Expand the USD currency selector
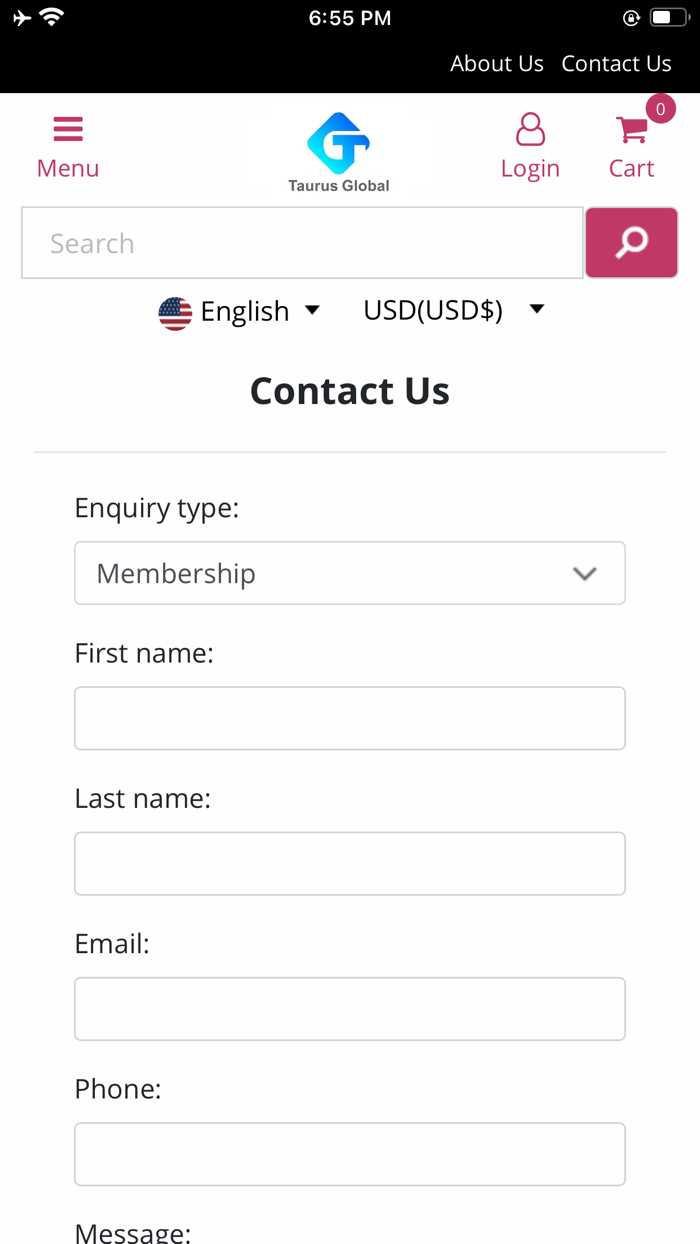Viewport: 700px width, 1244px height. pyautogui.click(x=433, y=310)
